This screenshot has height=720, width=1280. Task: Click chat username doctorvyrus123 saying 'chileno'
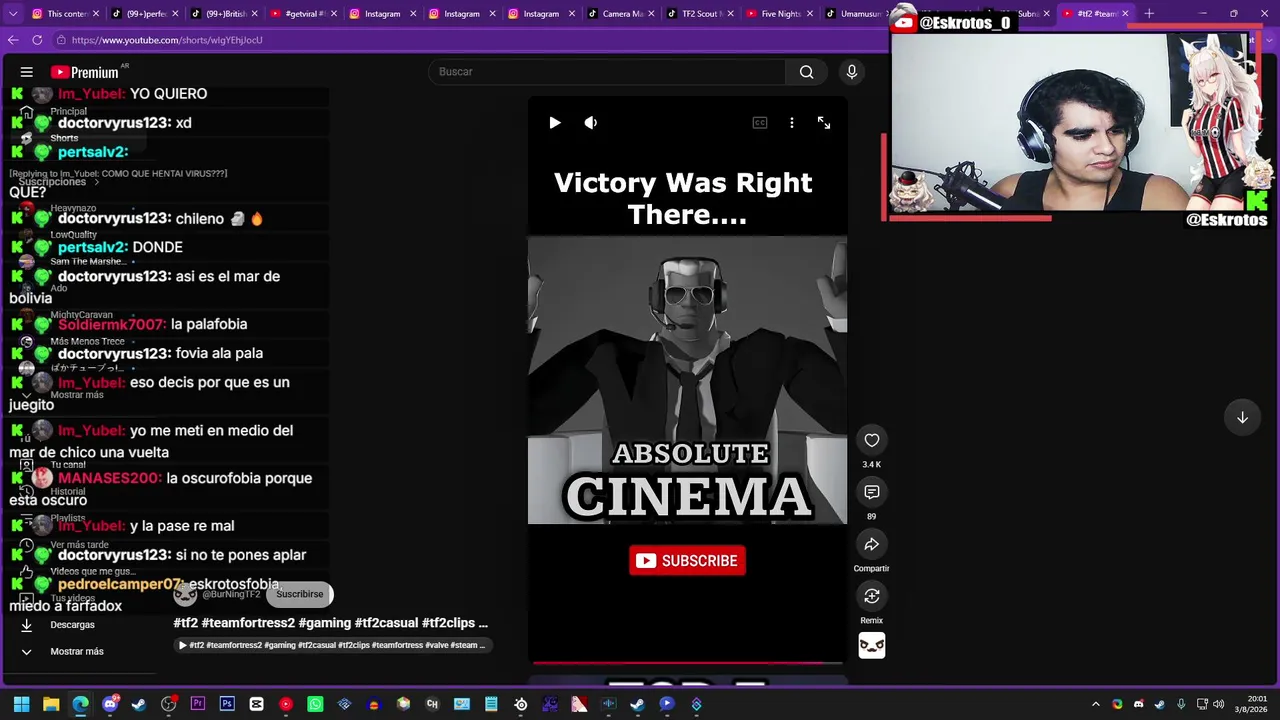point(114,219)
